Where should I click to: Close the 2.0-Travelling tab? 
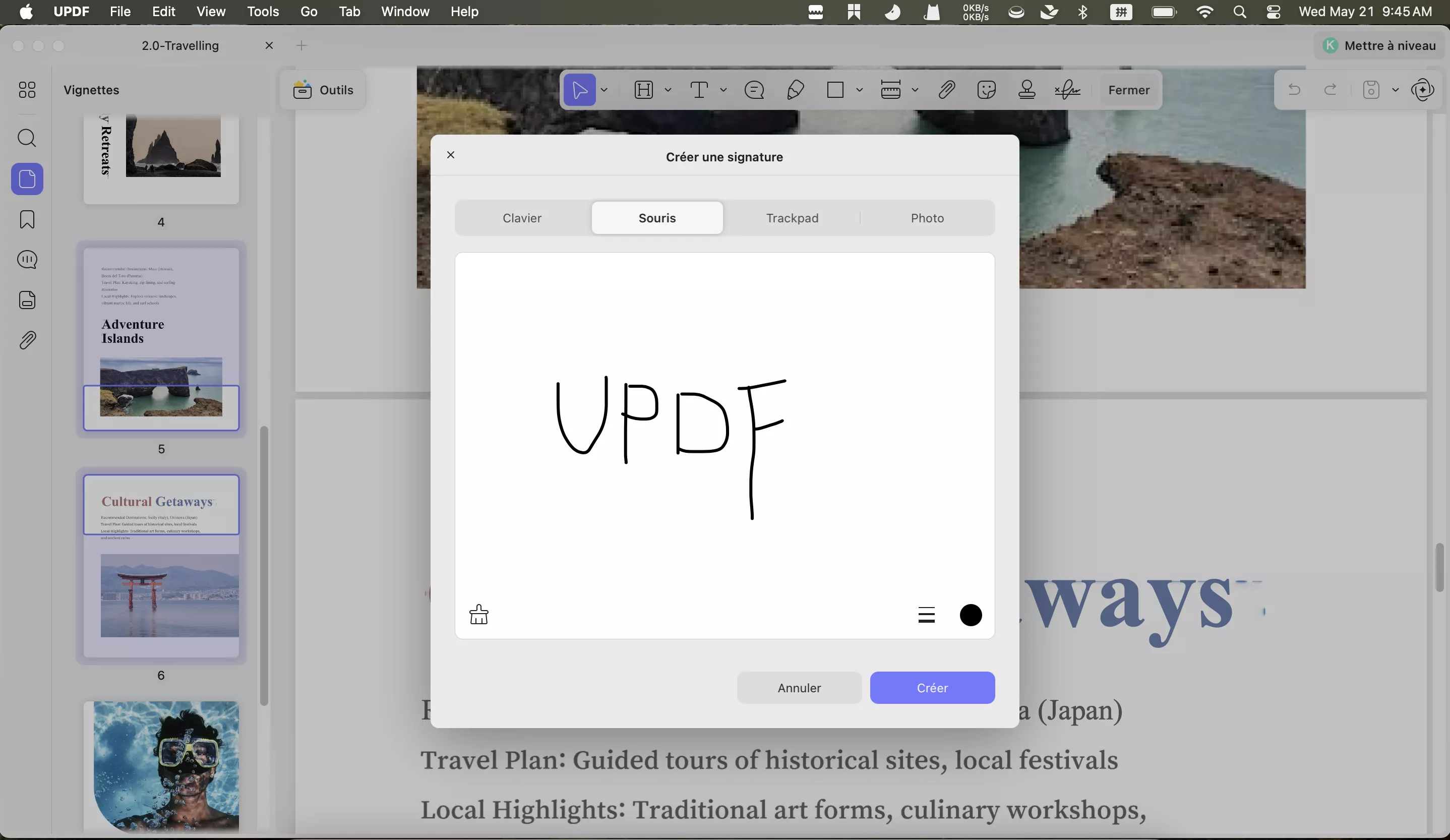(269, 45)
